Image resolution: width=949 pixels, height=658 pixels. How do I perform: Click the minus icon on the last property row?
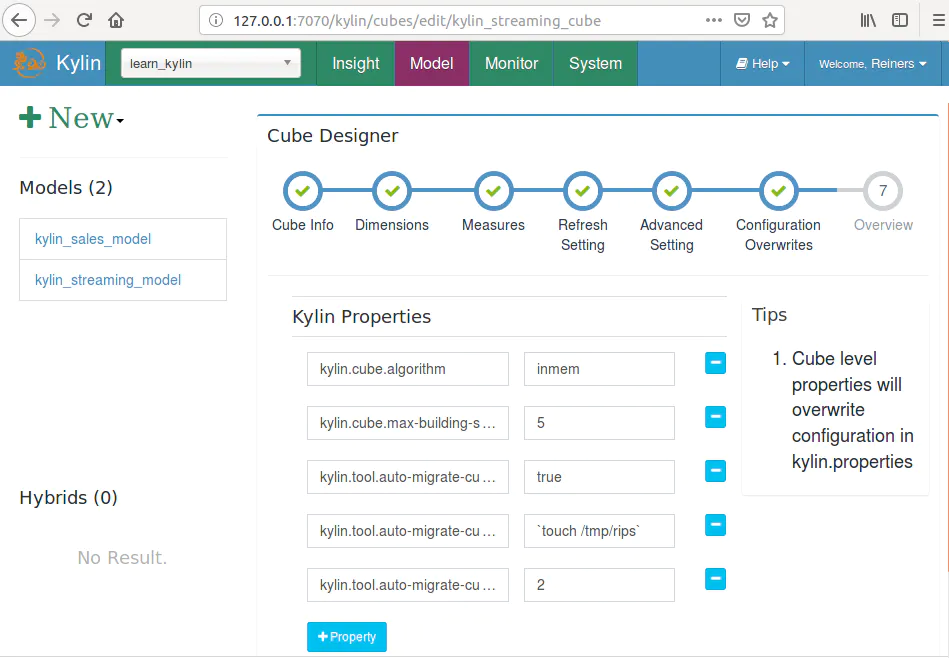(x=714, y=579)
